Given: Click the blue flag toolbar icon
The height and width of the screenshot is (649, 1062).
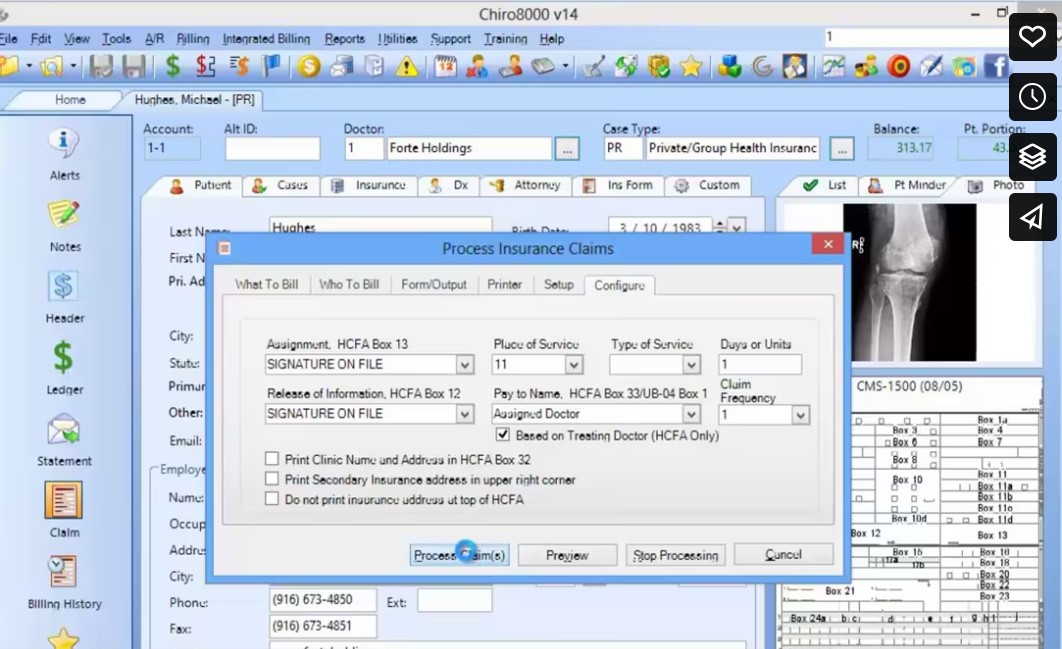Looking at the screenshot, I should 271,66.
